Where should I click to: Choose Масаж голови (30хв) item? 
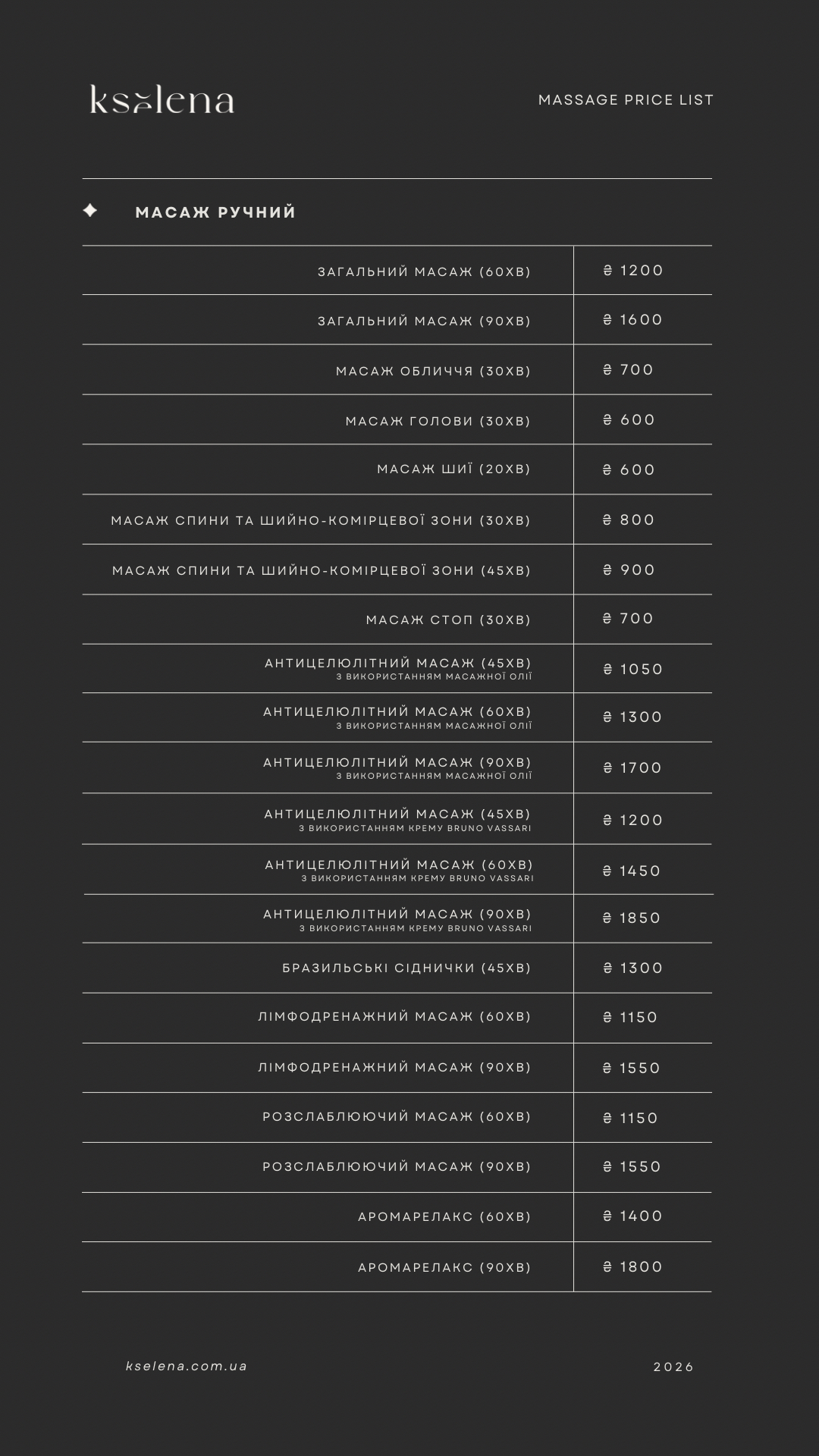397,420
